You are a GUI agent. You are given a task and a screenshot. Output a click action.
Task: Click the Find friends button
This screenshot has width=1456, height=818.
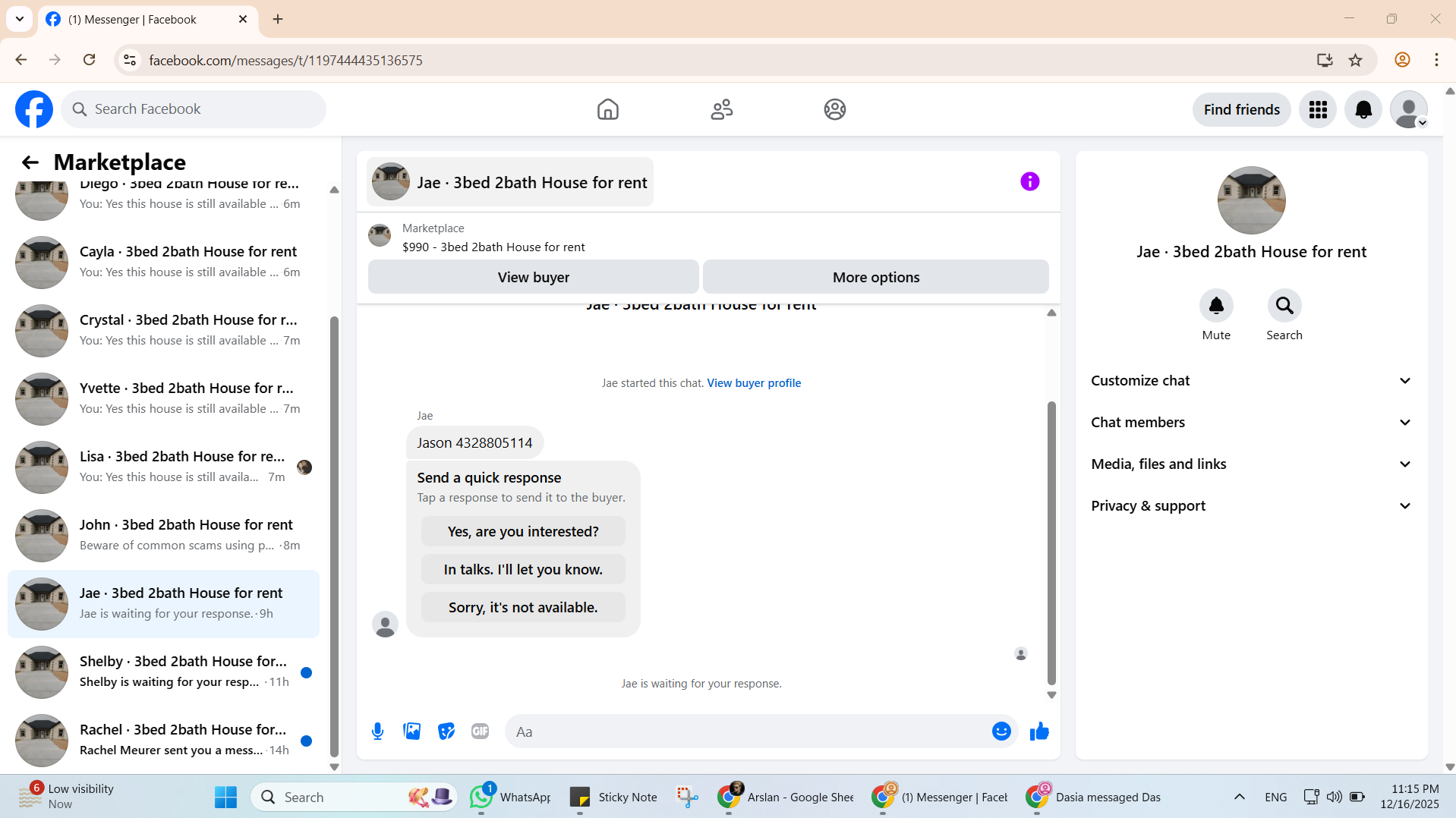pyautogui.click(x=1242, y=109)
